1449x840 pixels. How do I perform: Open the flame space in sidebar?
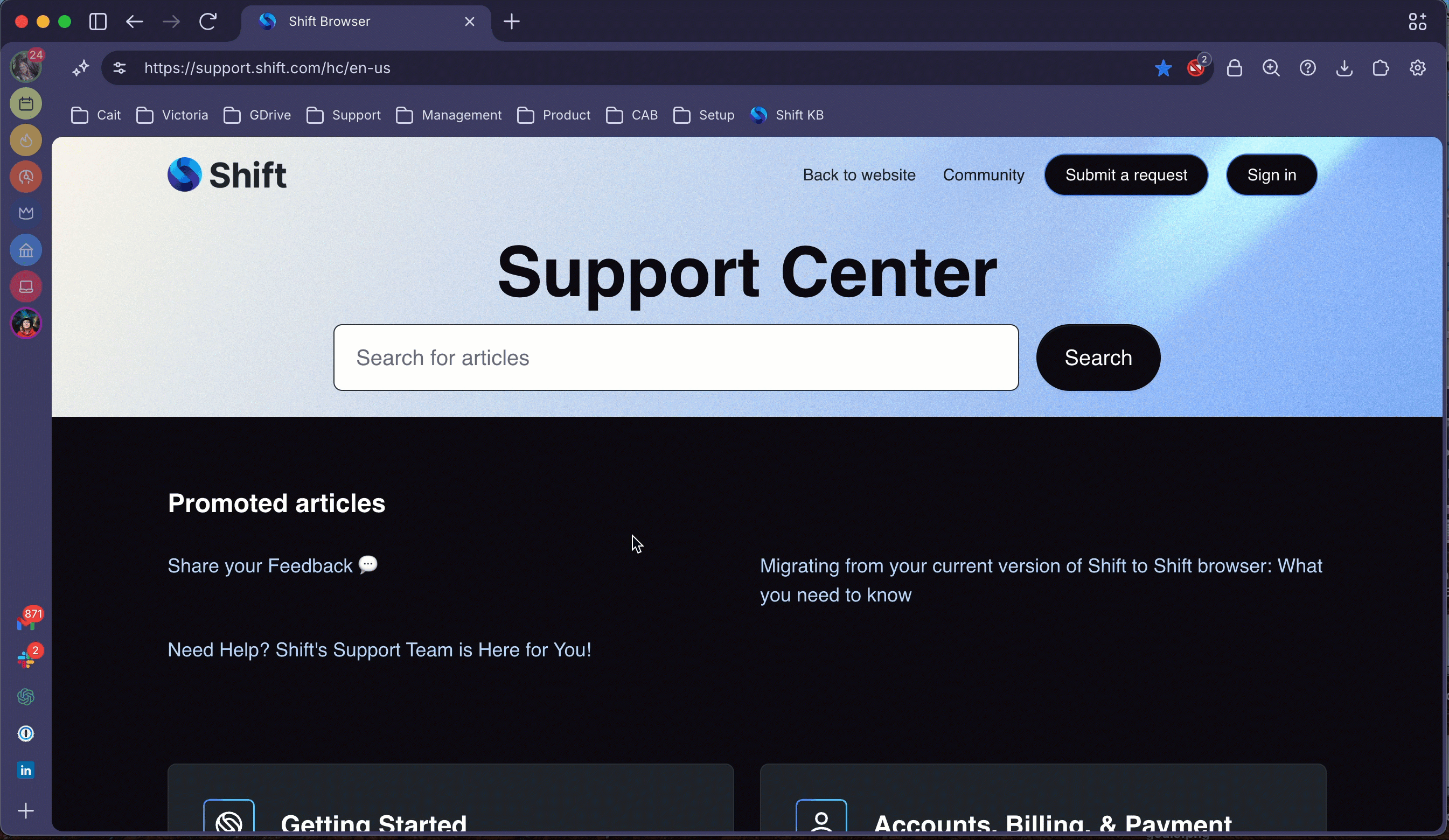pyautogui.click(x=26, y=141)
